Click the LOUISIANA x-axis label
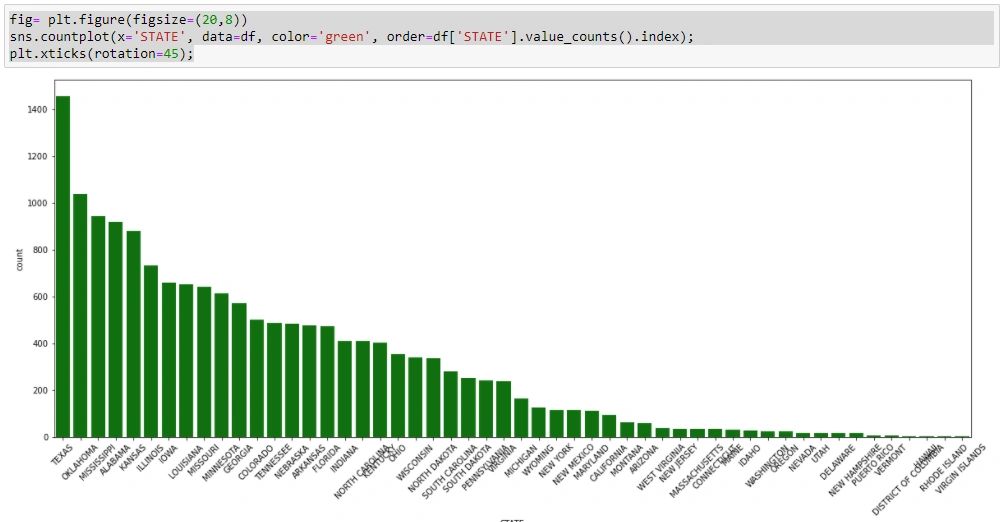 184,462
